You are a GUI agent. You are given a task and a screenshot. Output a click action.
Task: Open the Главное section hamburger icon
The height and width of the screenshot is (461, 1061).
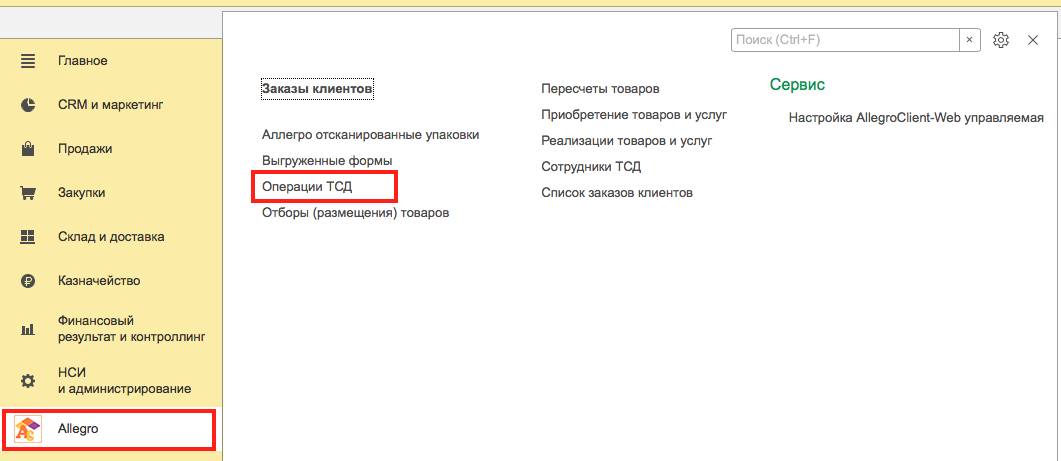(x=28, y=61)
